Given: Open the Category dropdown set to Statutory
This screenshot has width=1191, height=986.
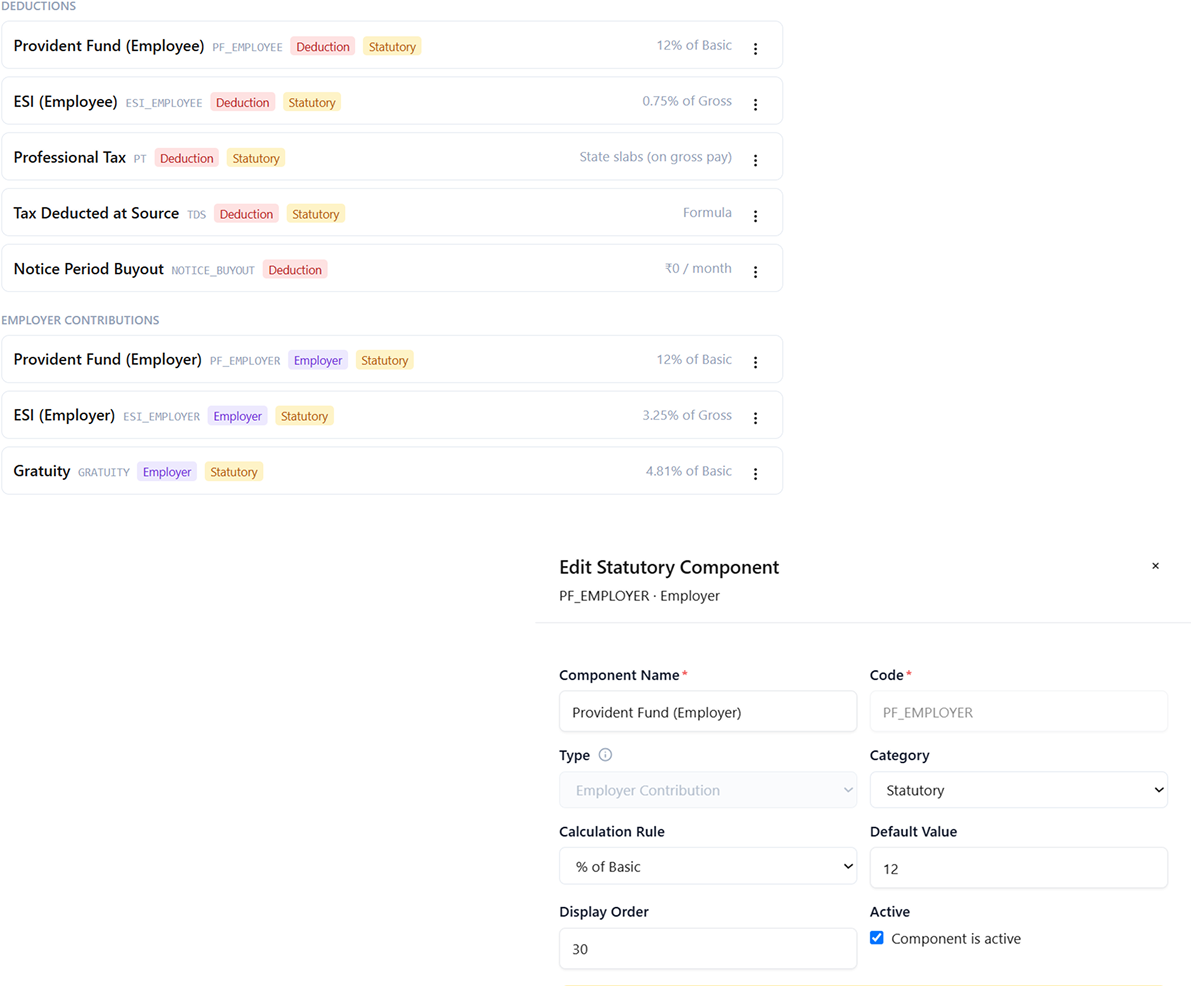Looking at the screenshot, I should click(x=1019, y=790).
